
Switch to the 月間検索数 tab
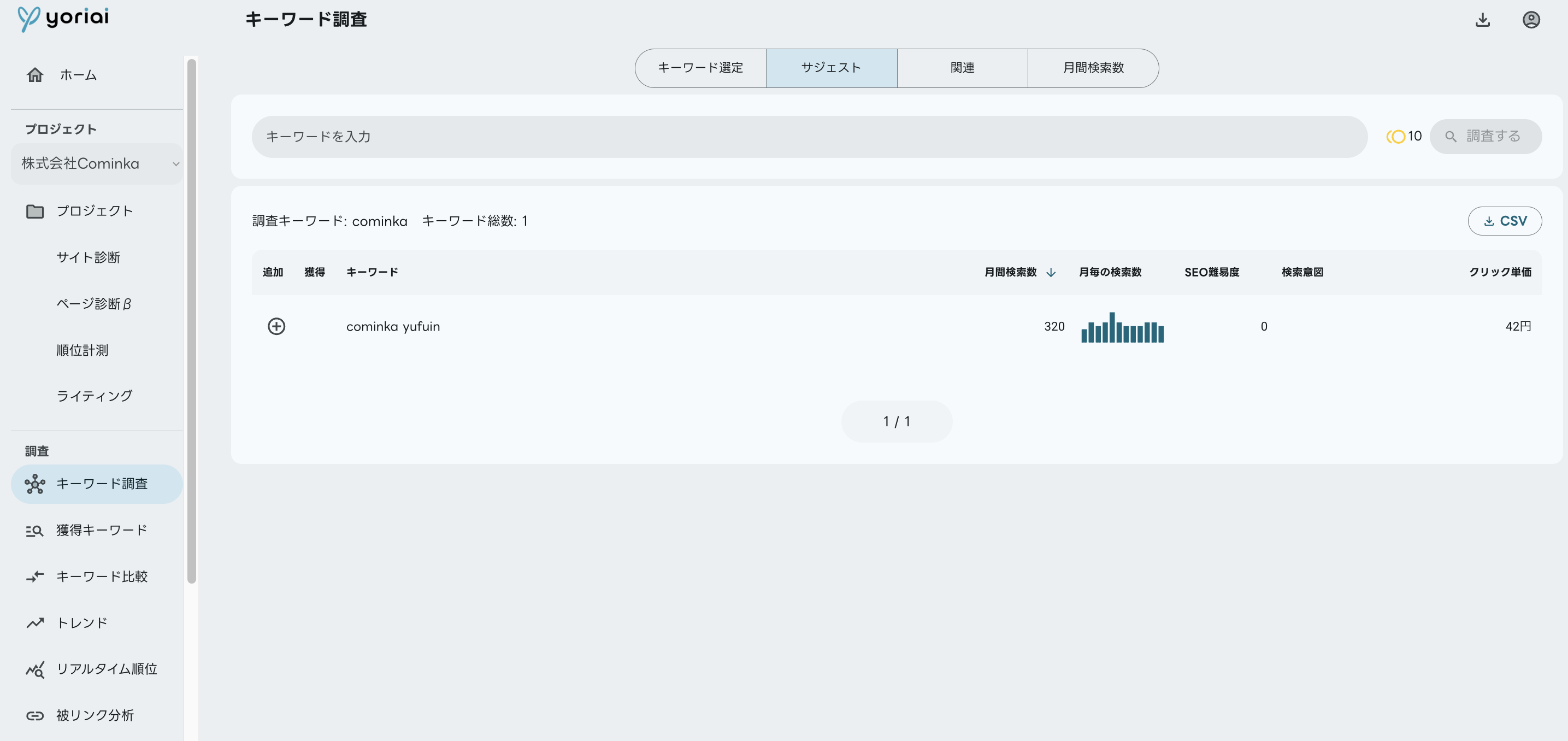pyautogui.click(x=1093, y=68)
